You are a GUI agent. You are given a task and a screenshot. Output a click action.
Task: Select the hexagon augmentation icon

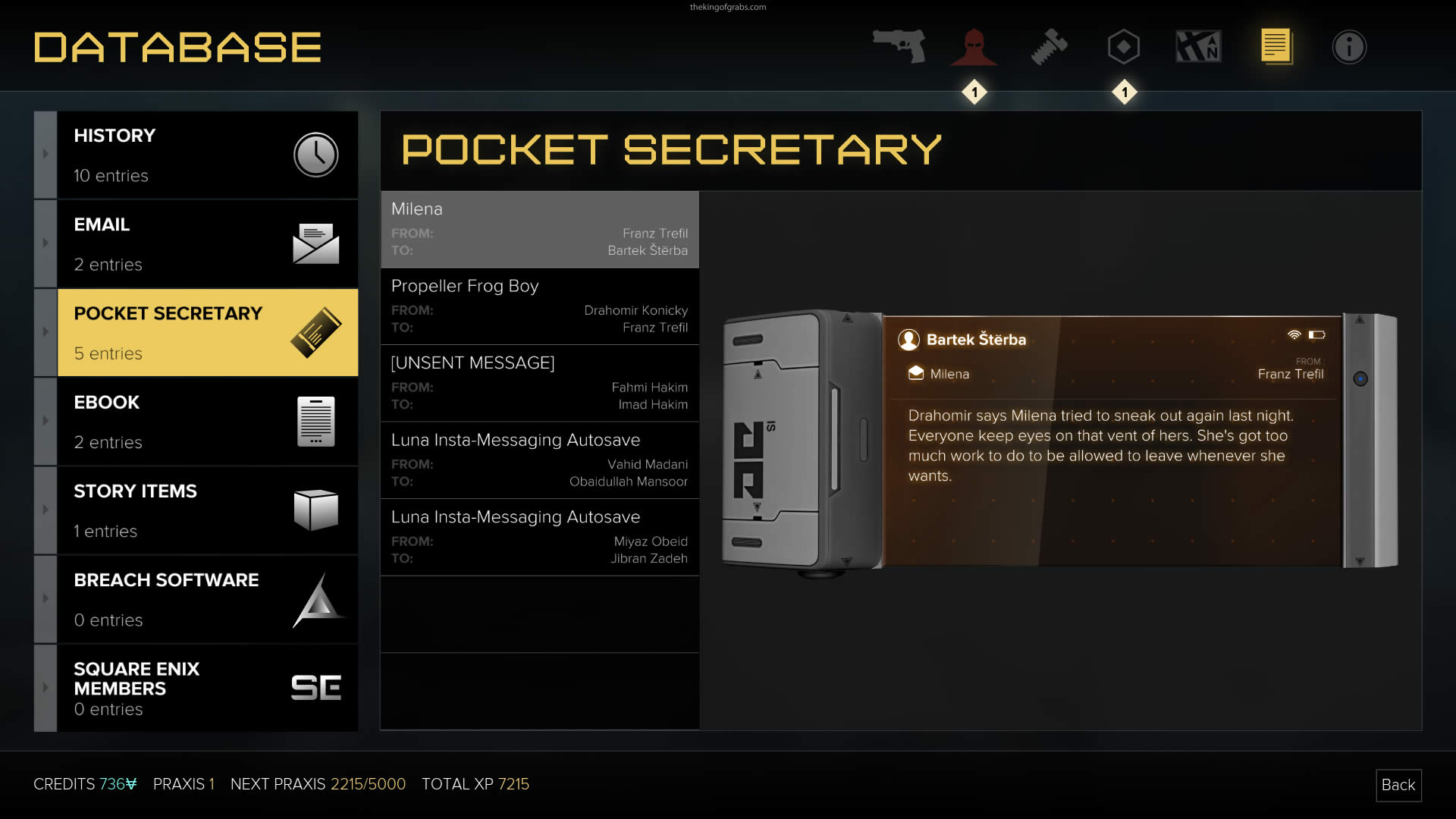tap(1123, 47)
